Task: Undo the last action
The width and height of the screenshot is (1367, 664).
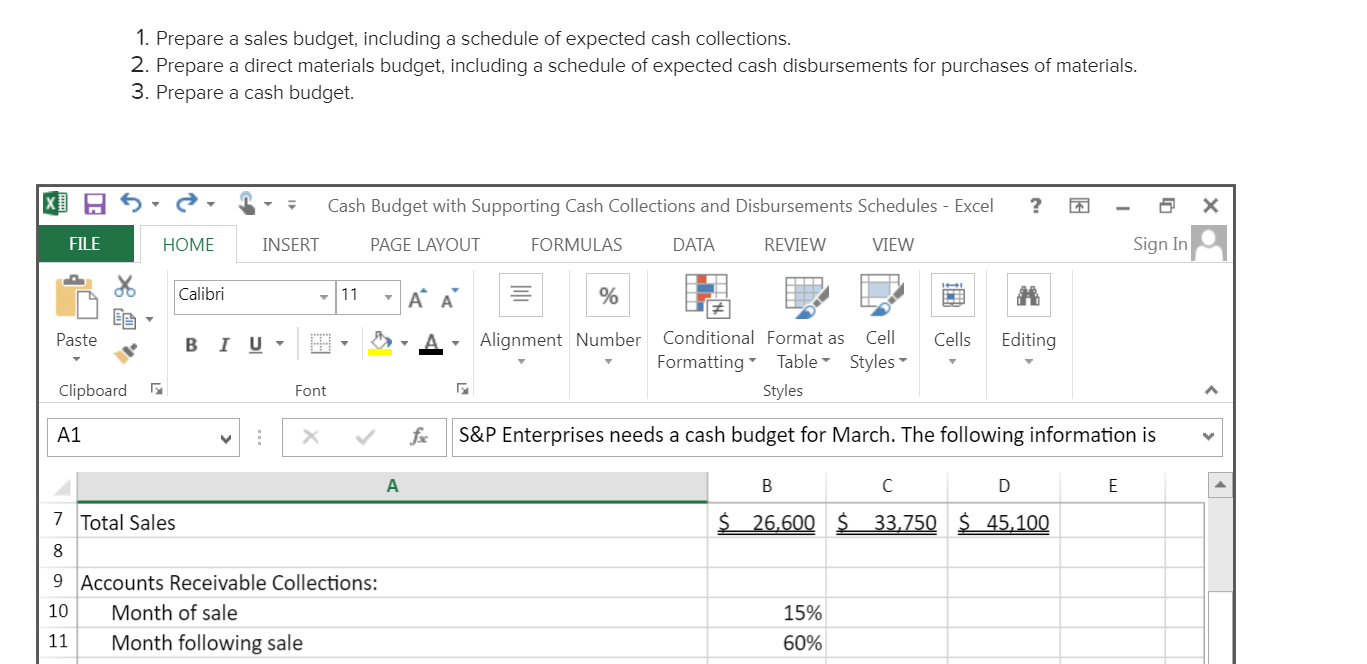Action: 130,205
